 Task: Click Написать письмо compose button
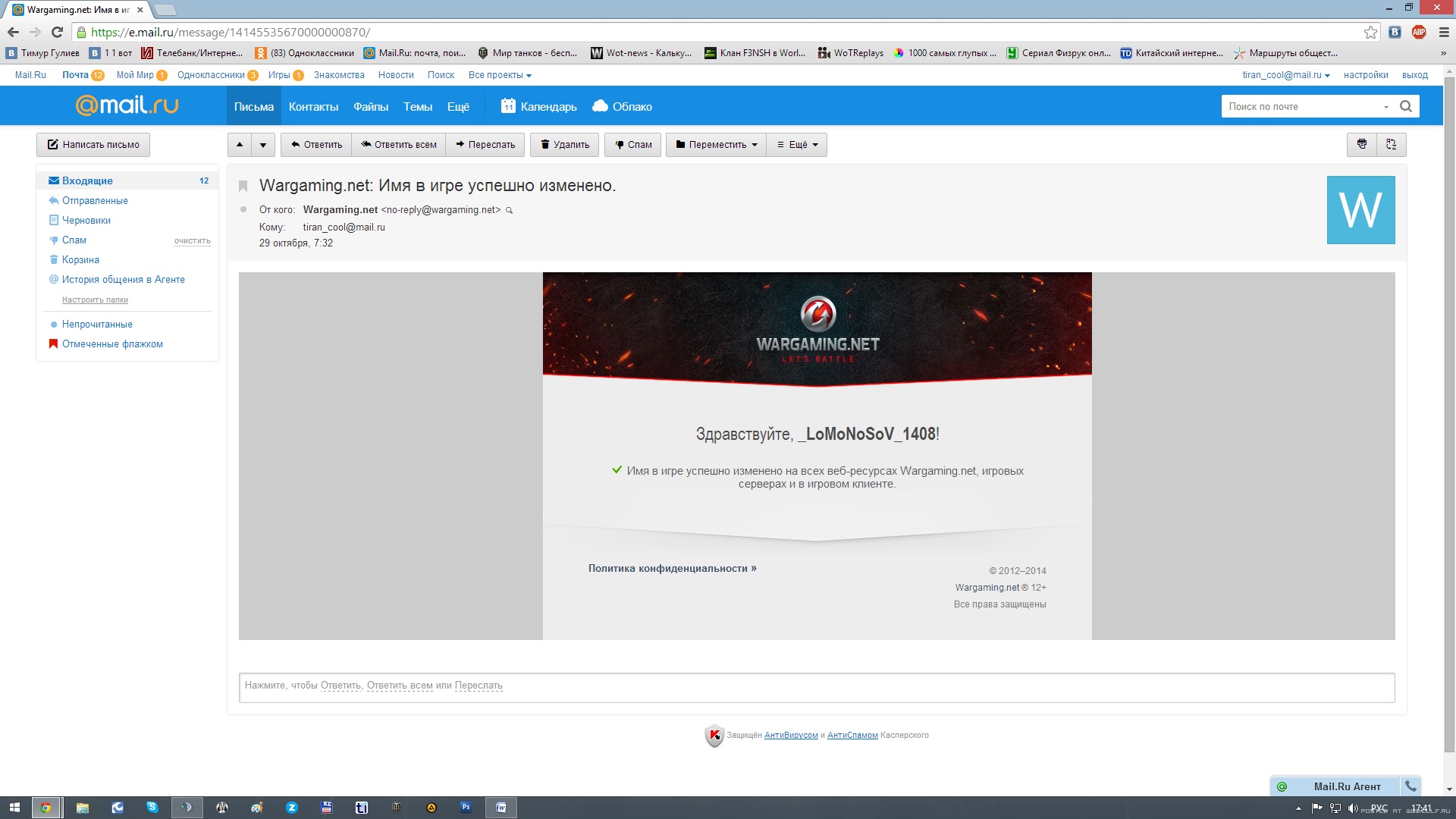[93, 144]
